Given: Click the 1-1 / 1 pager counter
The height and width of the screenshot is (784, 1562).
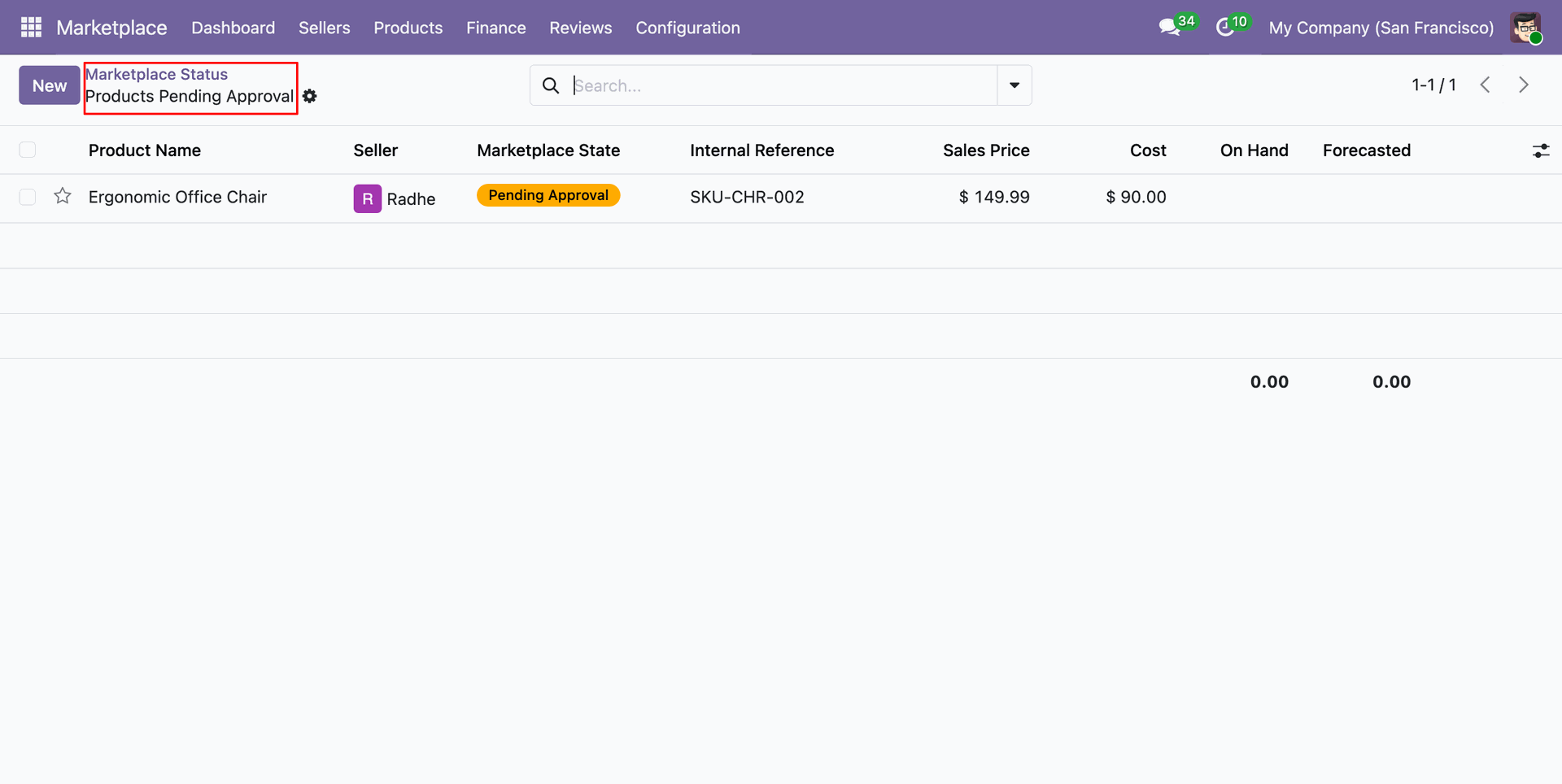Looking at the screenshot, I should tap(1433, 85).
